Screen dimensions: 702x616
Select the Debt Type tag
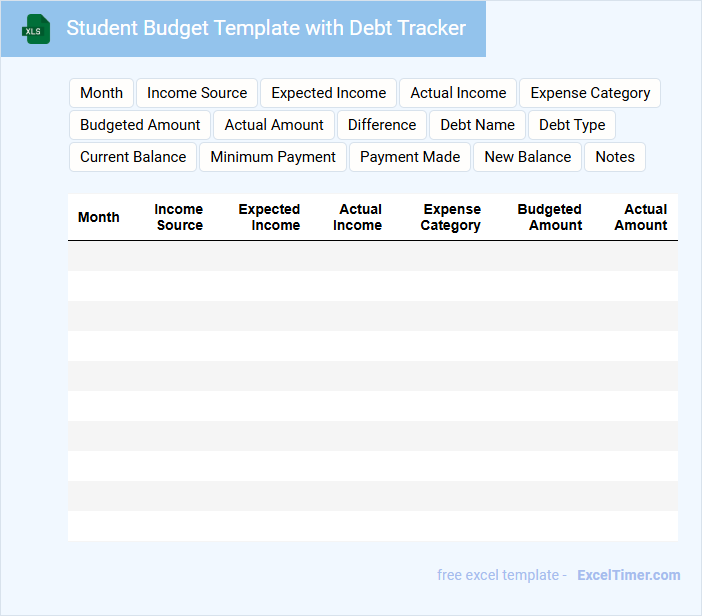(572, 125)
